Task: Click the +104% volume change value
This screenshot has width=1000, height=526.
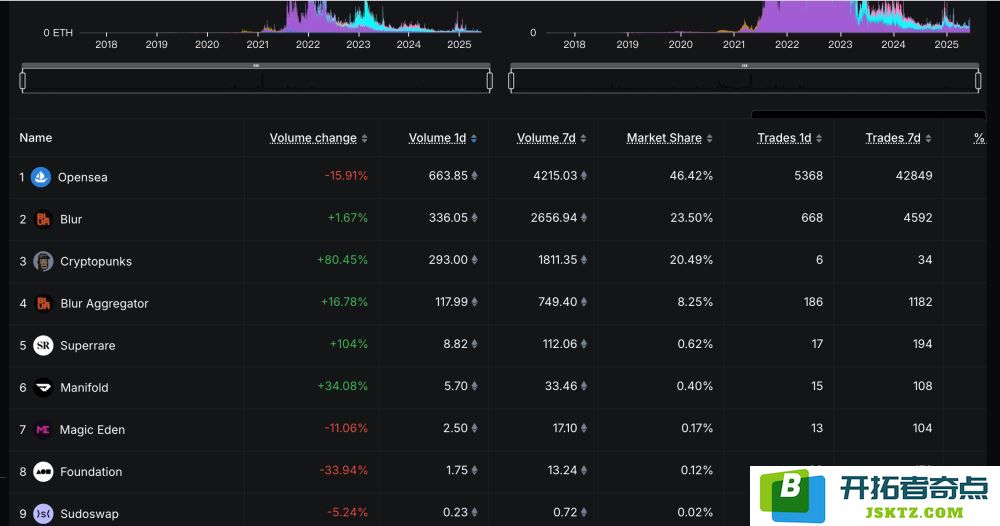Action: click(x=348, y=344)
